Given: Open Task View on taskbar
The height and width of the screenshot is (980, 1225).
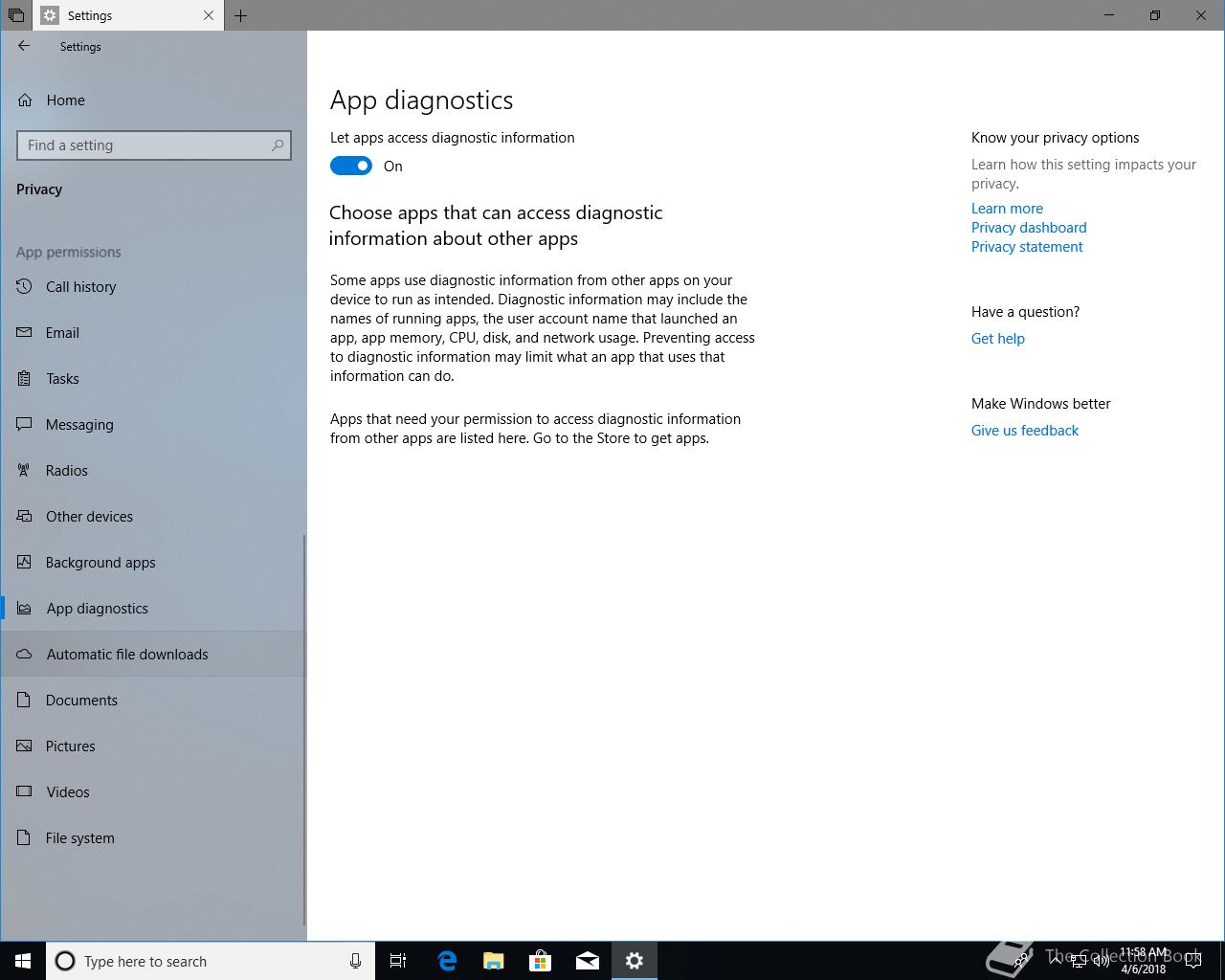Looking at the screenshot, I should pyautogui.click(x=398, y=961).
